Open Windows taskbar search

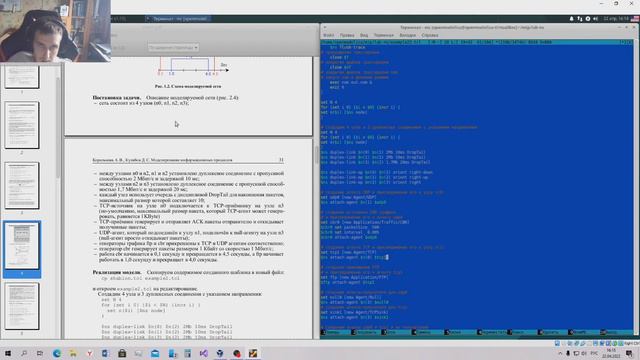click(x=24, y=353)
